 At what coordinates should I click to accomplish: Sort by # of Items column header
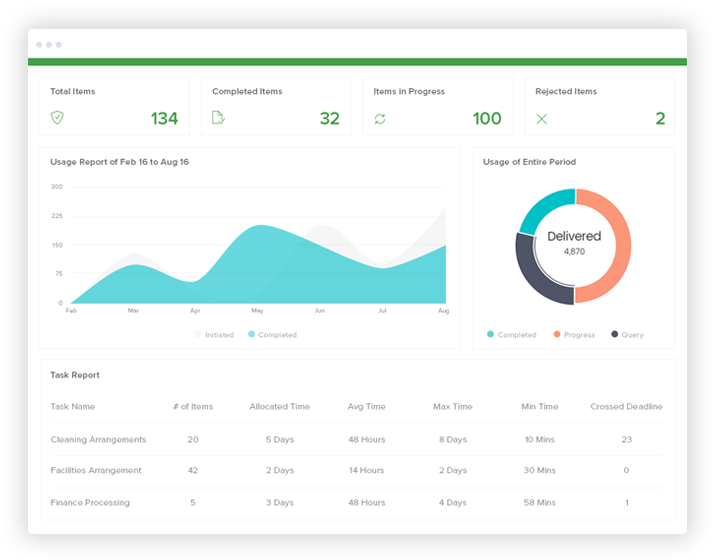click(193, 406)
